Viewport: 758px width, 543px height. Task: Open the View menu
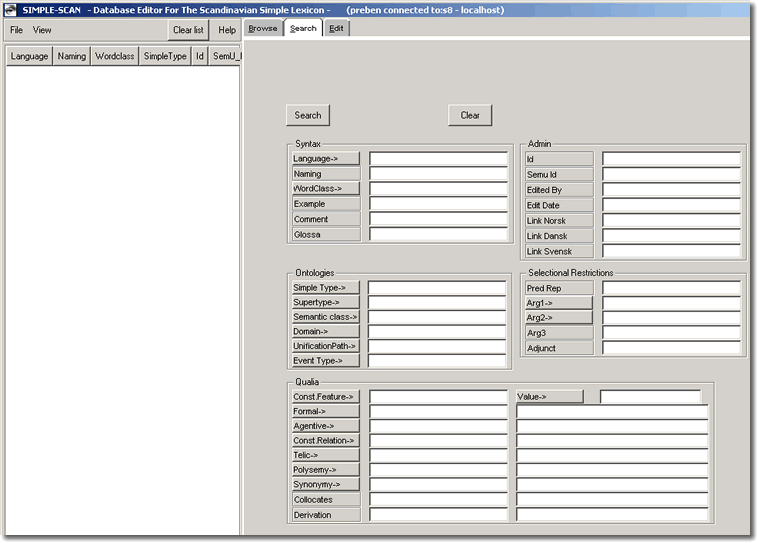click(x=42, y=30)
